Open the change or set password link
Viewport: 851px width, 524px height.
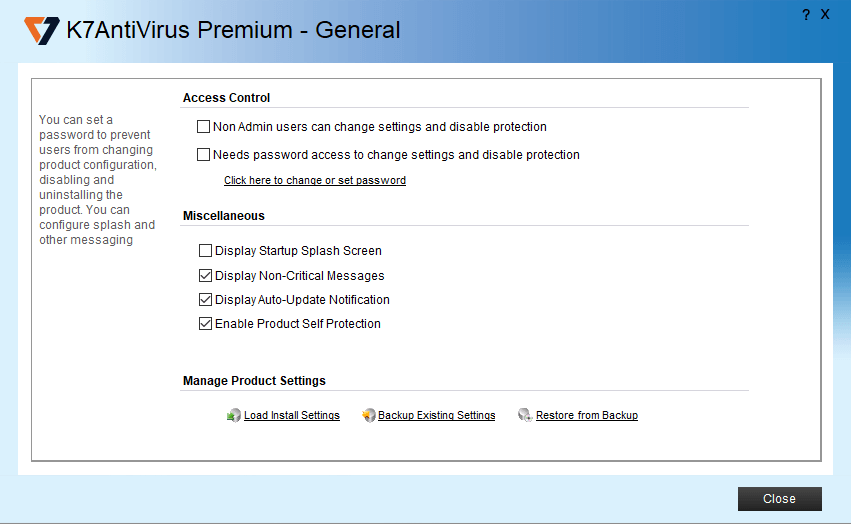pyautogui.click(x=314, y=181)
